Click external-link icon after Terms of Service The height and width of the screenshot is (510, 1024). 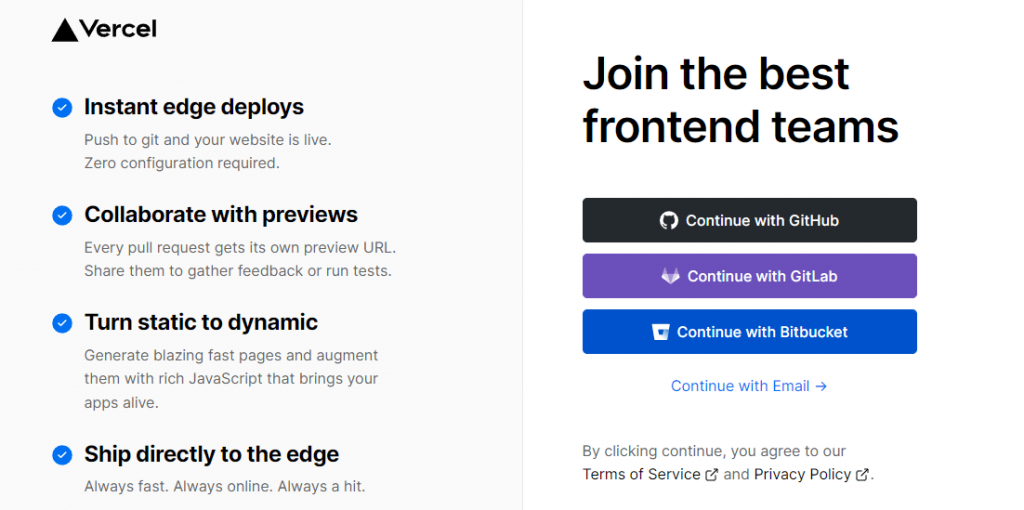pyautogui.click(x=712, y=475)
